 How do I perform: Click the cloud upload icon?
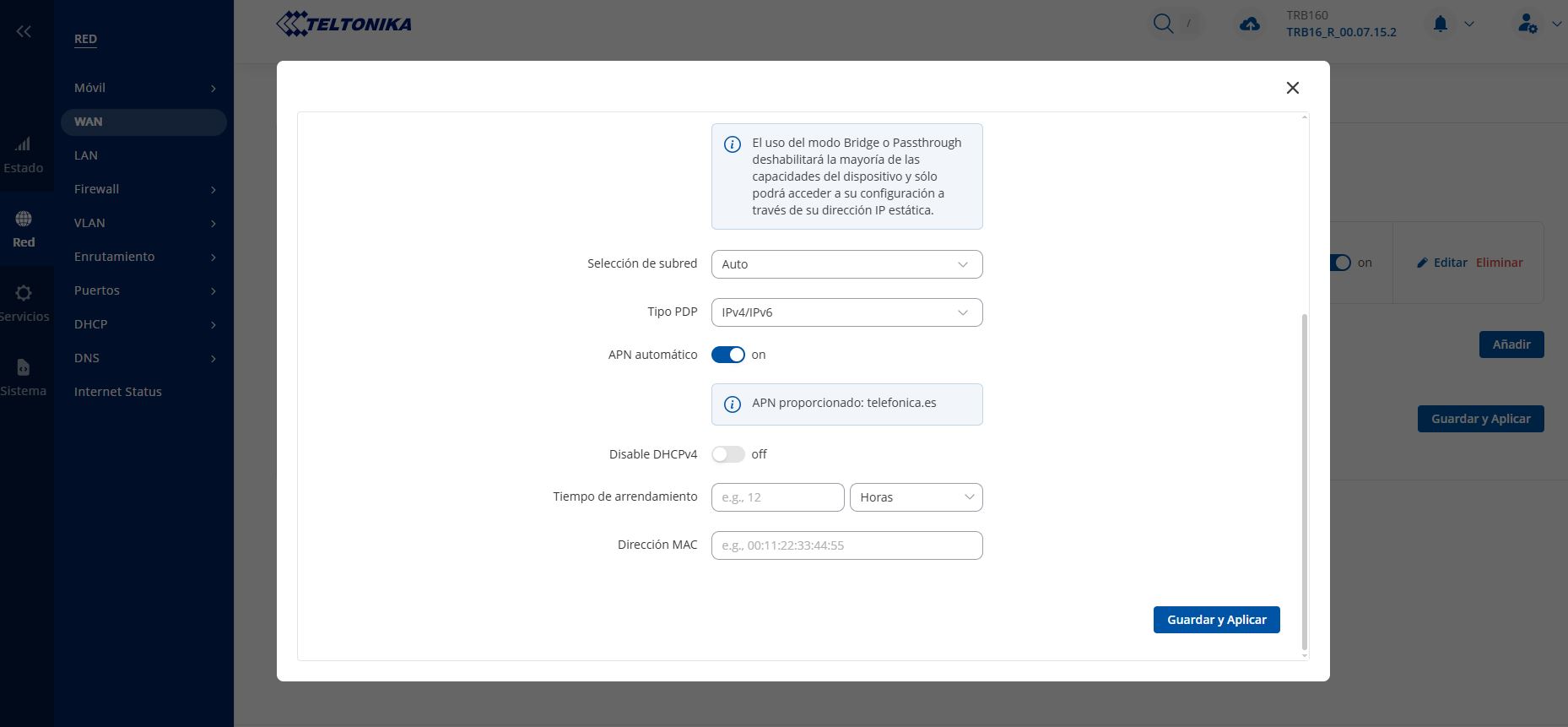(1250, 24)
